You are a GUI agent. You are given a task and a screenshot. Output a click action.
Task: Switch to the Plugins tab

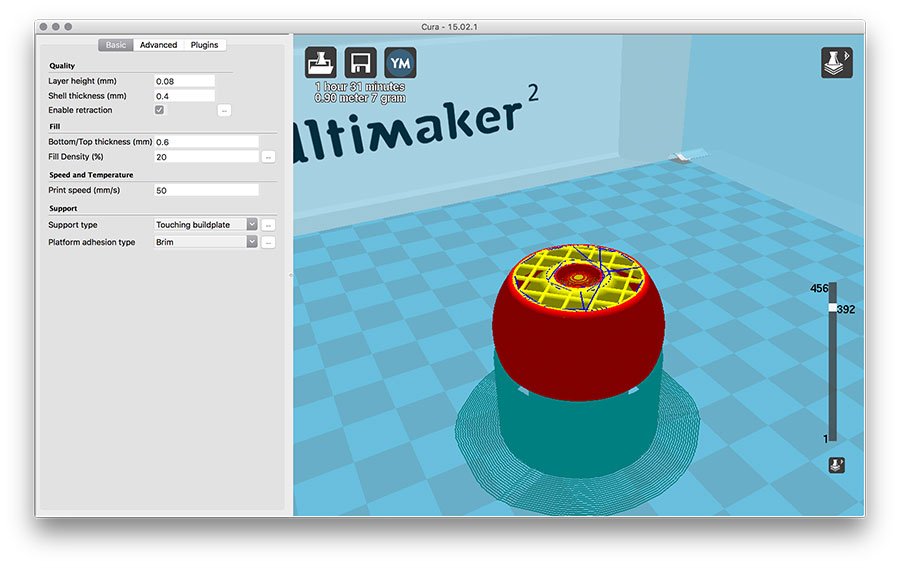[204, 45]
